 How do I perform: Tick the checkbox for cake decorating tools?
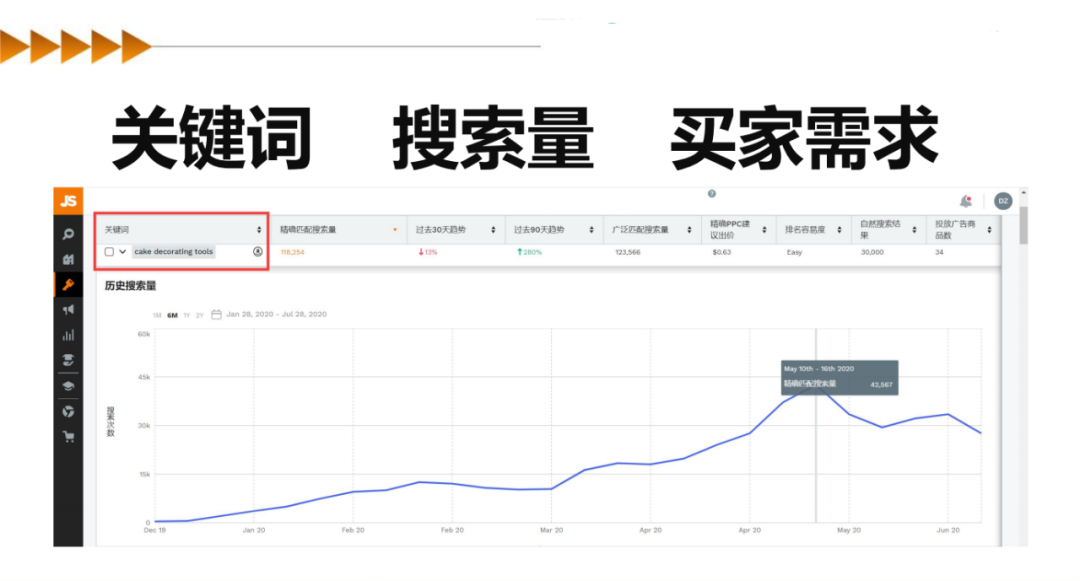tap(109, 252)
